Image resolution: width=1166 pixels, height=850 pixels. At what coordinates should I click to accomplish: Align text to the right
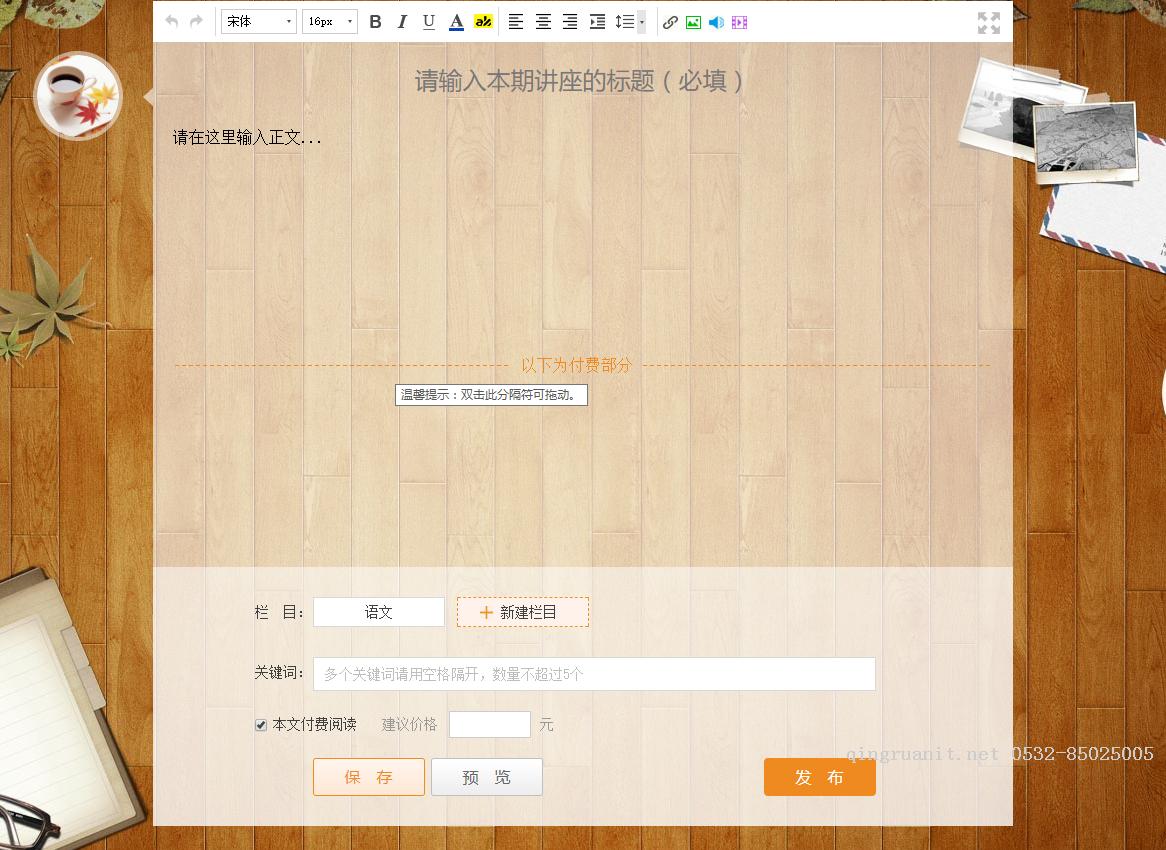tap(570, 21)
